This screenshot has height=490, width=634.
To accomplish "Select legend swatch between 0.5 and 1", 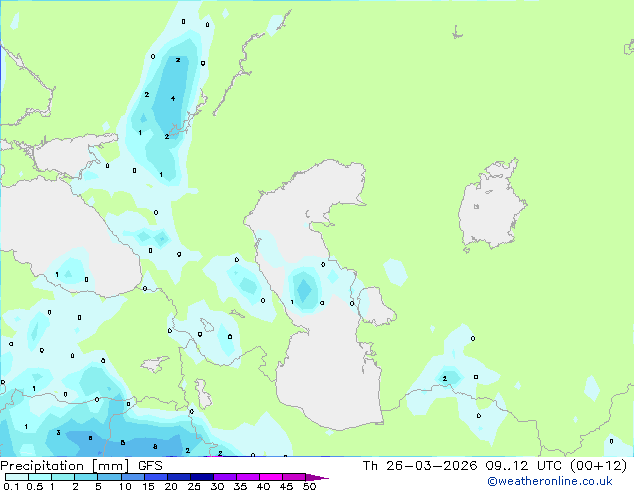I will tap(40, 477).
